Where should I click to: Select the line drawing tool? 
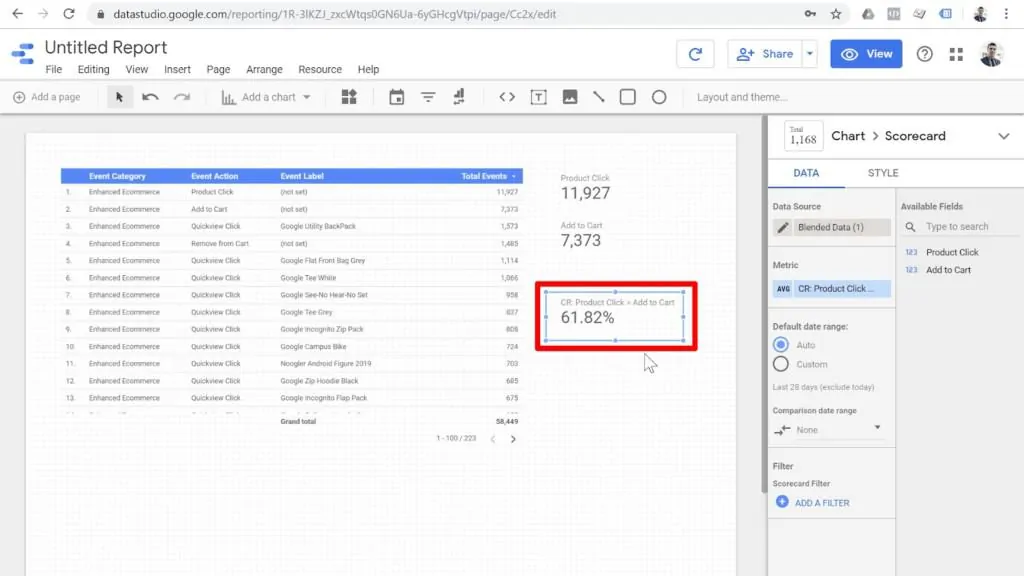598,97
